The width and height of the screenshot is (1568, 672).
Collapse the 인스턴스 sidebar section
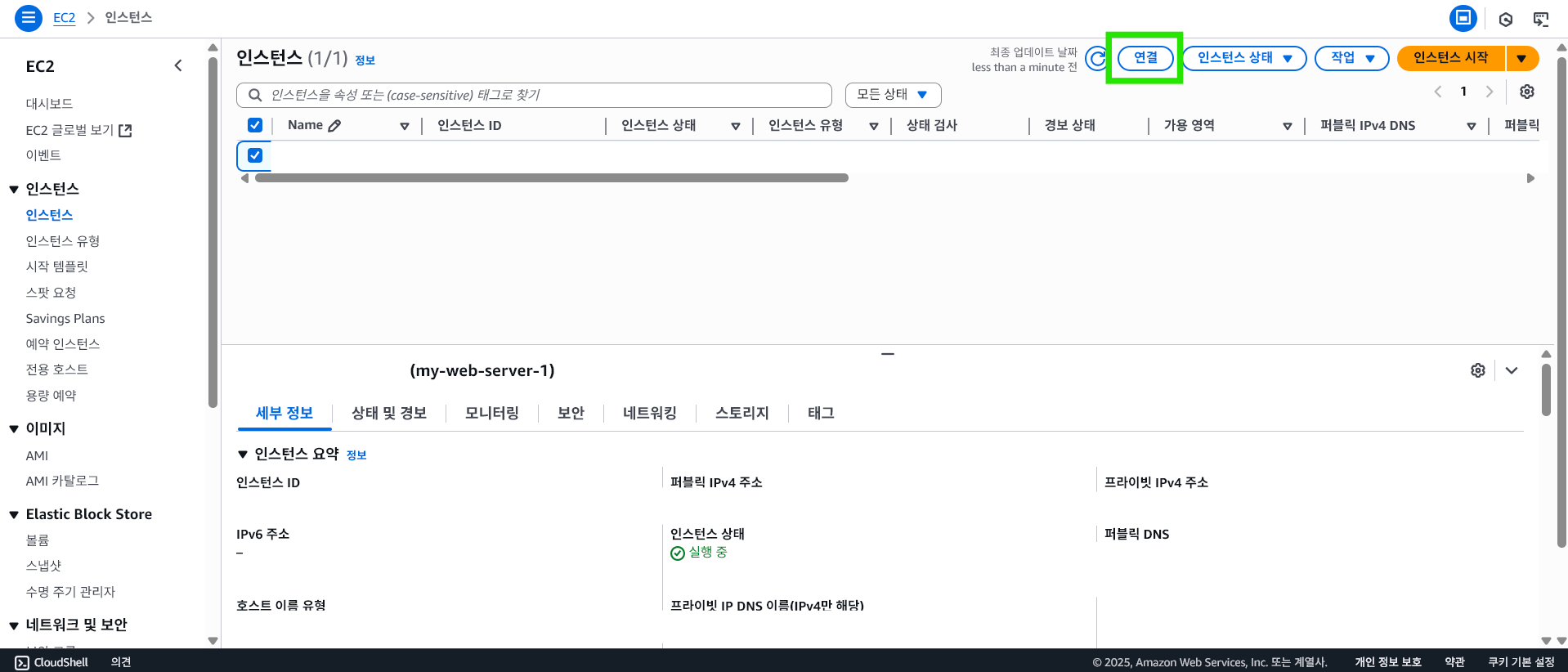(14, 189)
